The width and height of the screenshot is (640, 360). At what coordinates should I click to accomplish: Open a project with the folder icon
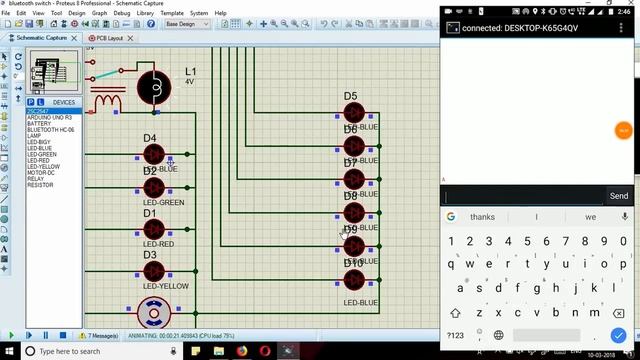point(19,24)
